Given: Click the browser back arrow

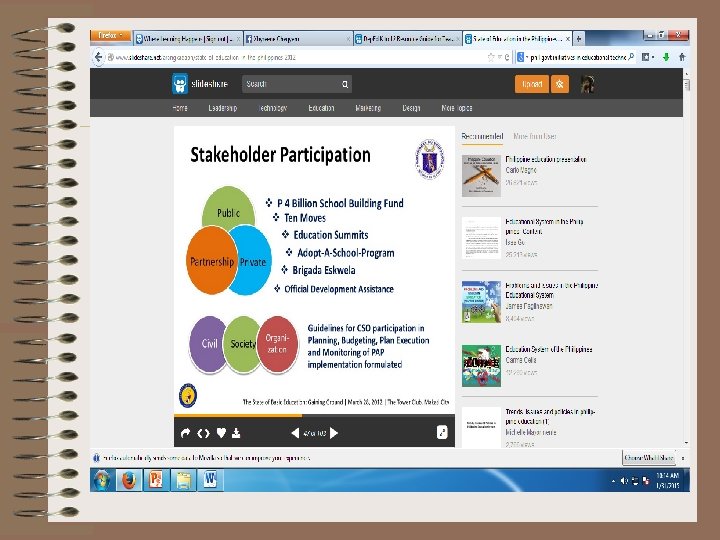Looking at the screenshot, I should pyautogui.click(x=98, y=57).
